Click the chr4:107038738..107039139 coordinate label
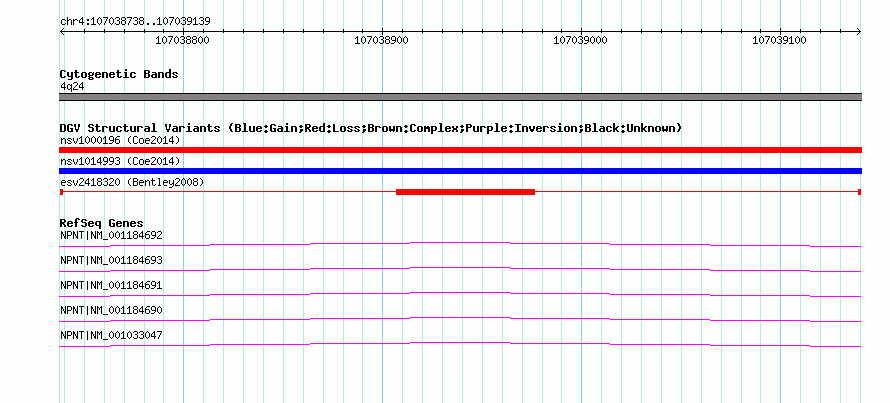Image resolution: width=890 pixels, height=403 pixels. pos(135,22)
